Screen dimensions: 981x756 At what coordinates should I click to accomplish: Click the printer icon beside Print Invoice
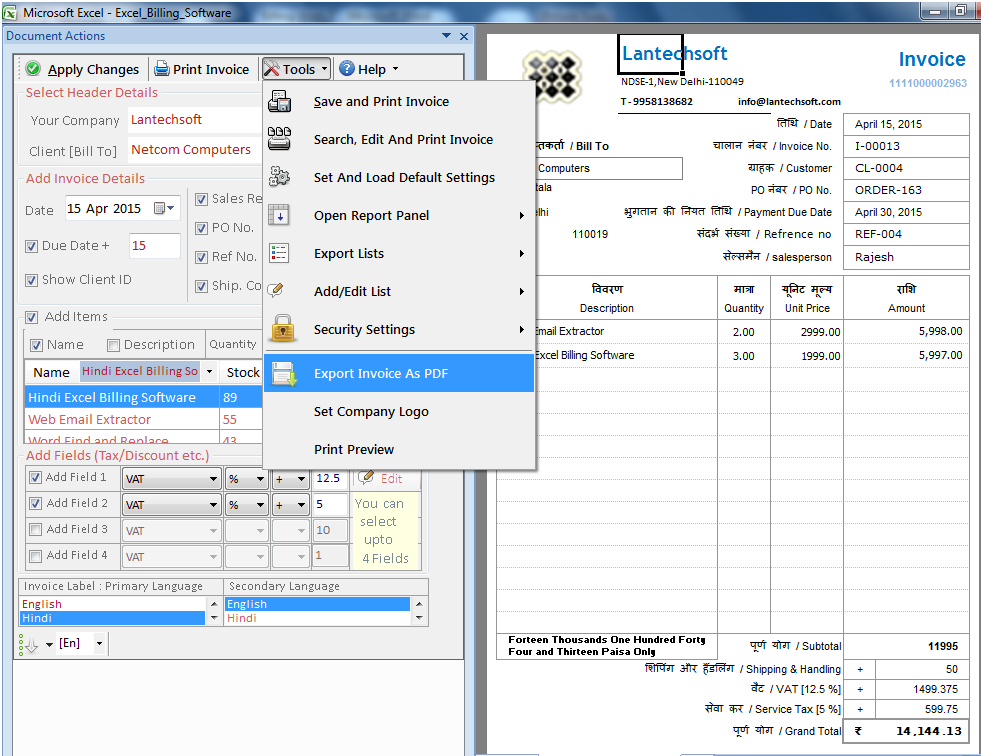pos(162,68)
